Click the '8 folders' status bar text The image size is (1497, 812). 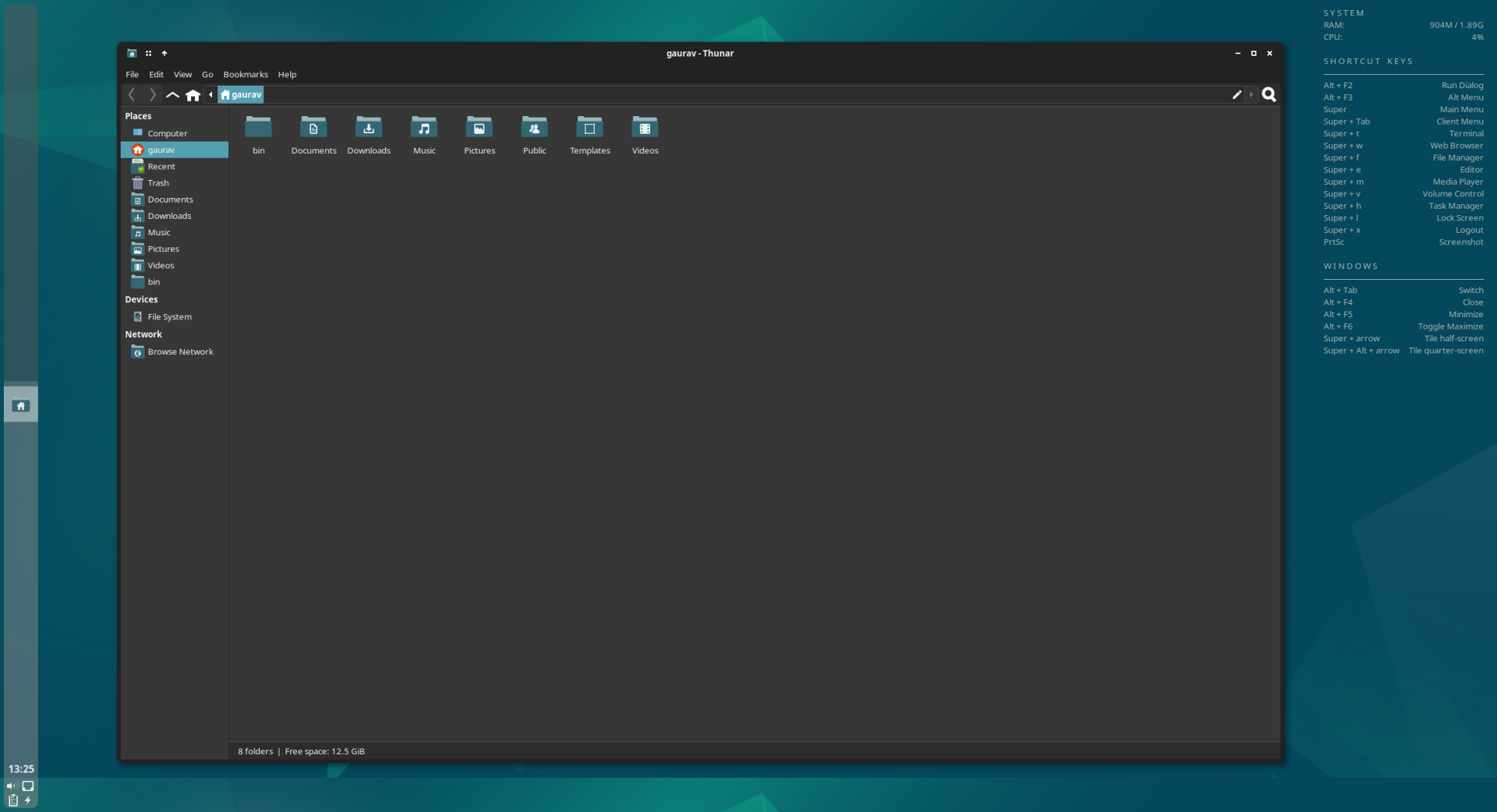point(256,751)
